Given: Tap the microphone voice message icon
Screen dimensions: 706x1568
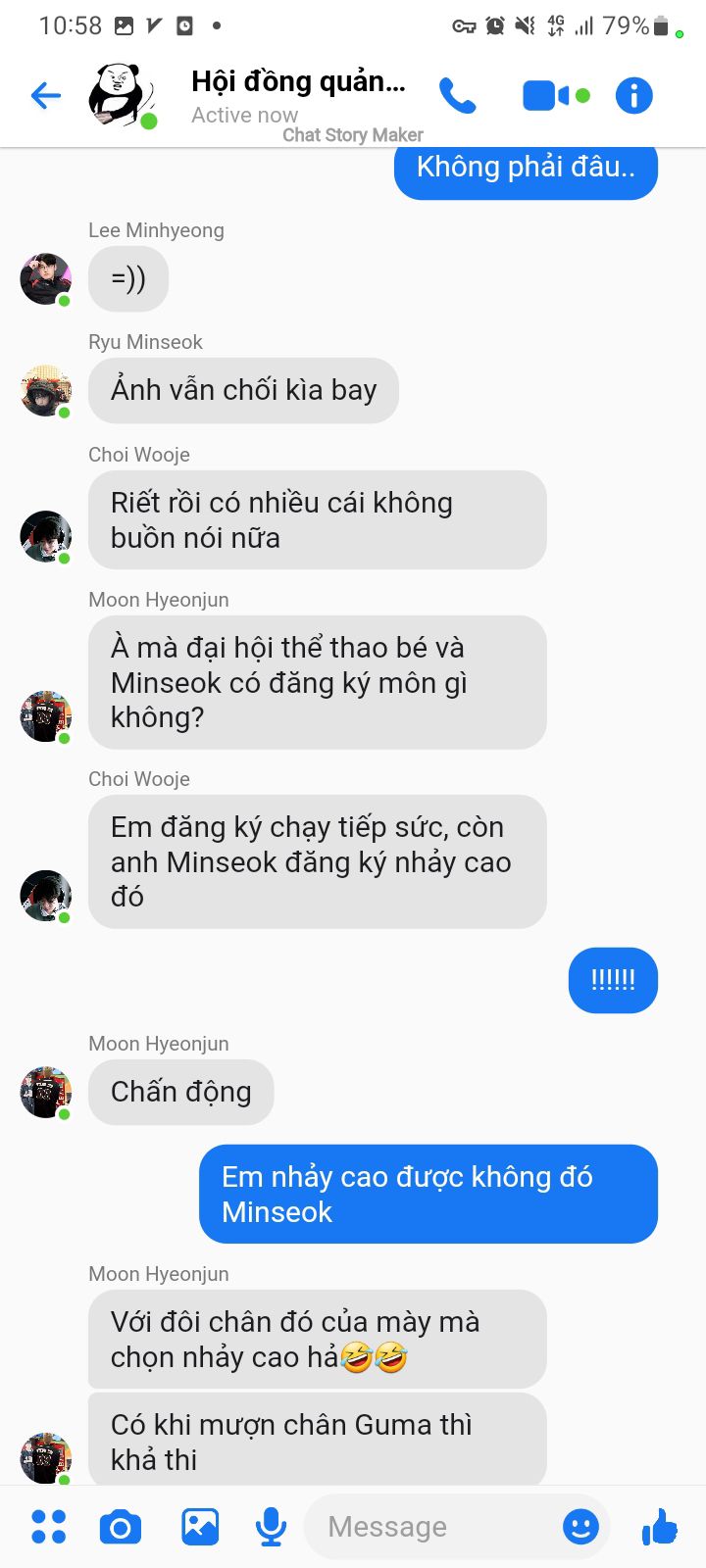Looking at the screenshot, I should (271, 1527).
